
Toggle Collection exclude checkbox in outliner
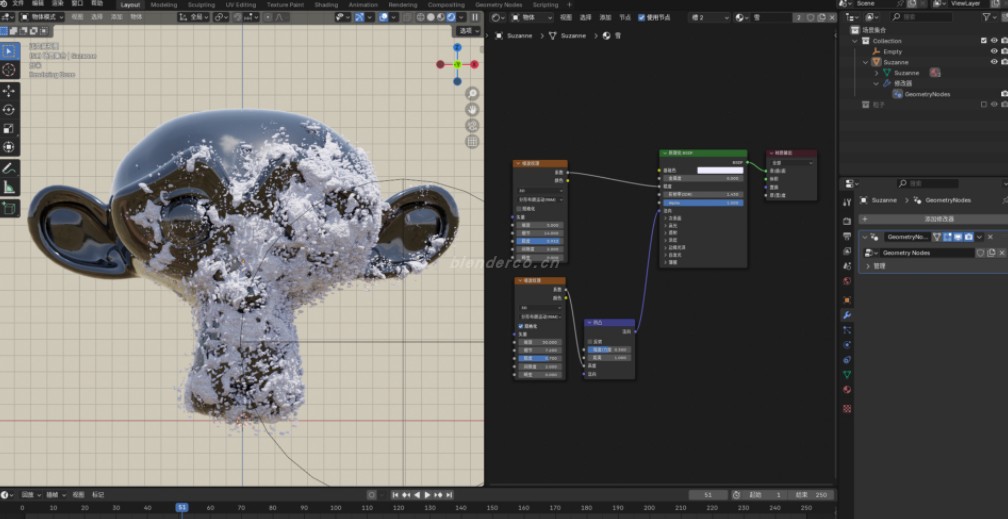[984, 41]
